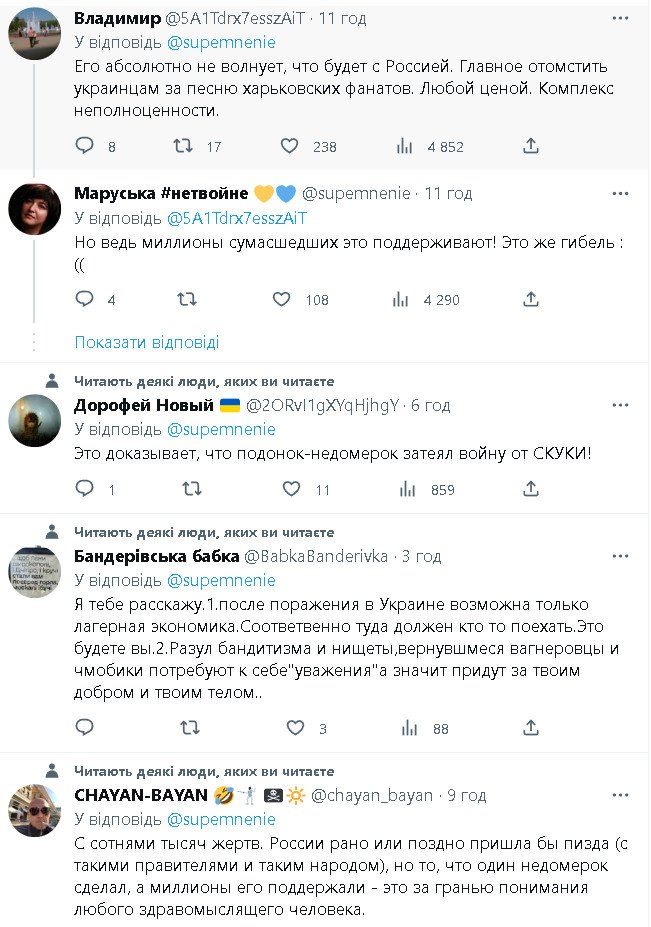View analytics count 88 on Бандерівська бабка's tweet

[430, 729]
